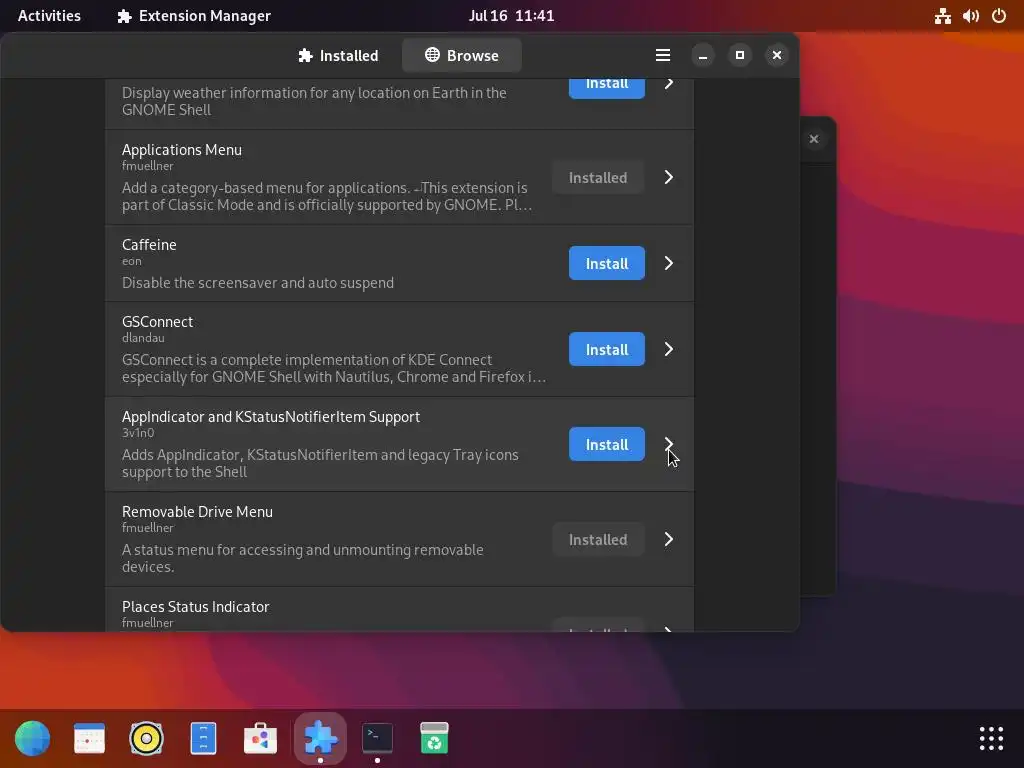Expand weather extension details chevron
Screen dimensions: 1024x768
[x=669, y=84]
